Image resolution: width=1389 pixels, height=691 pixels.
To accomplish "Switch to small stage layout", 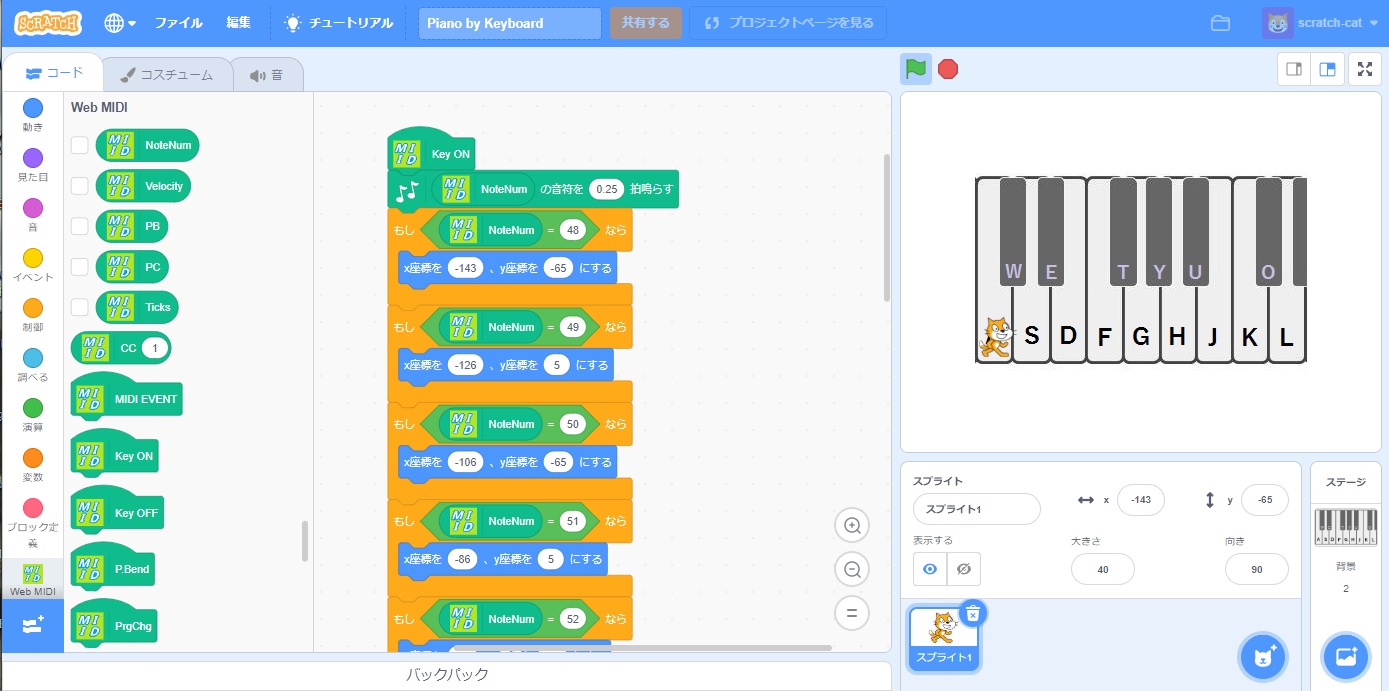I will point(1294,69).
